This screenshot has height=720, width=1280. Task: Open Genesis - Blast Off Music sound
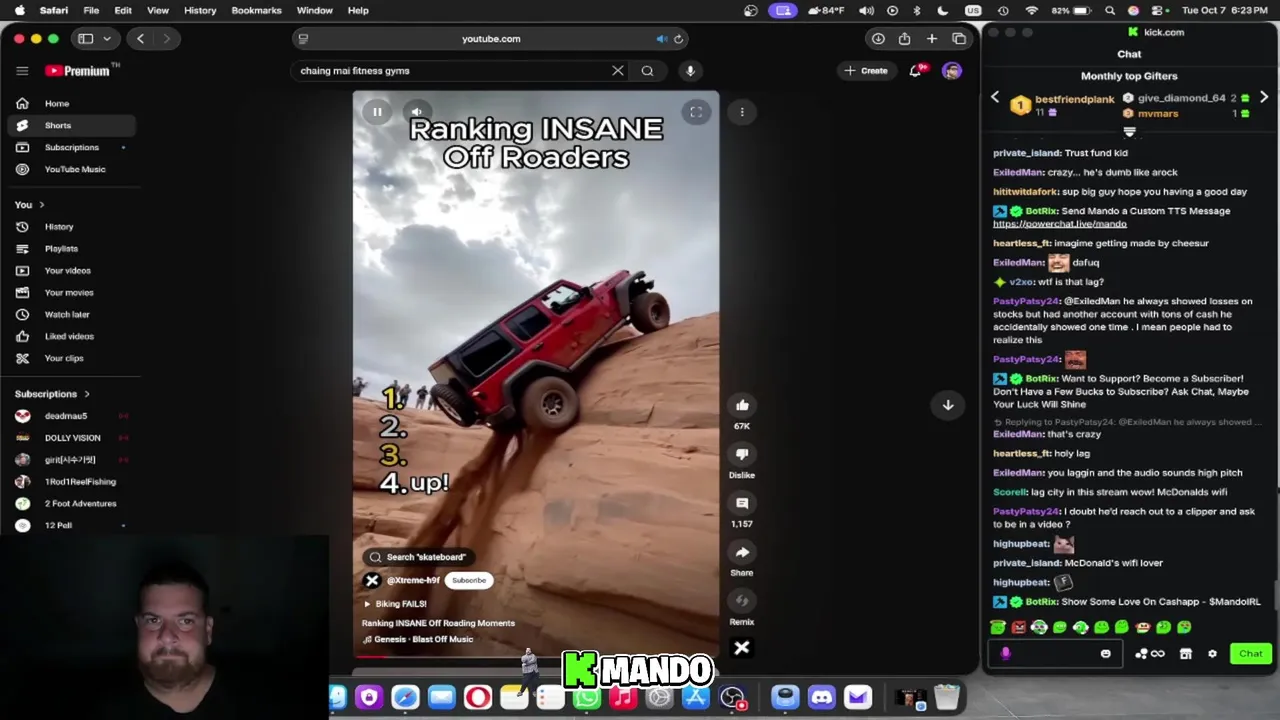418,640
